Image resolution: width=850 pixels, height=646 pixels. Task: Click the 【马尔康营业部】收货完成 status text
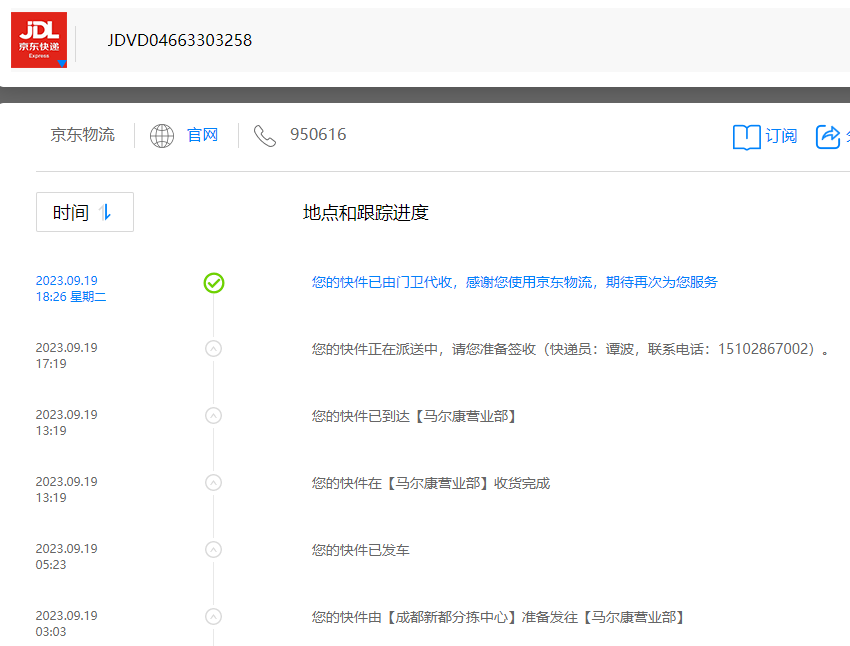430,483
